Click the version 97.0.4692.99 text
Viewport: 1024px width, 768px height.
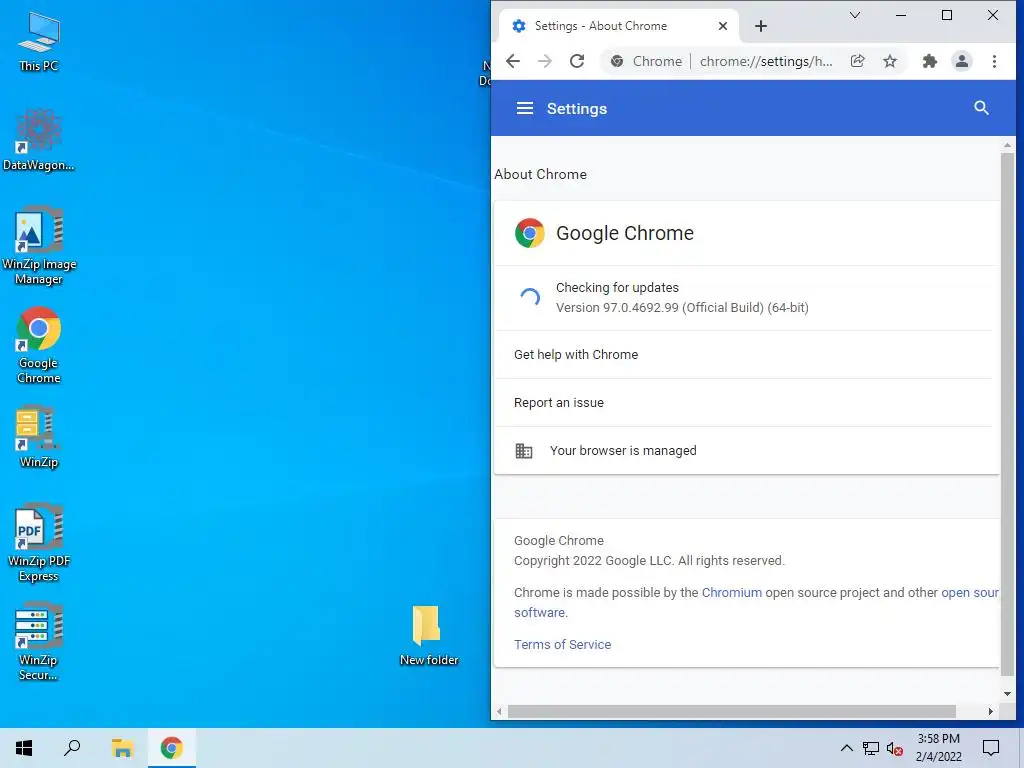click(x=682, y=308)
